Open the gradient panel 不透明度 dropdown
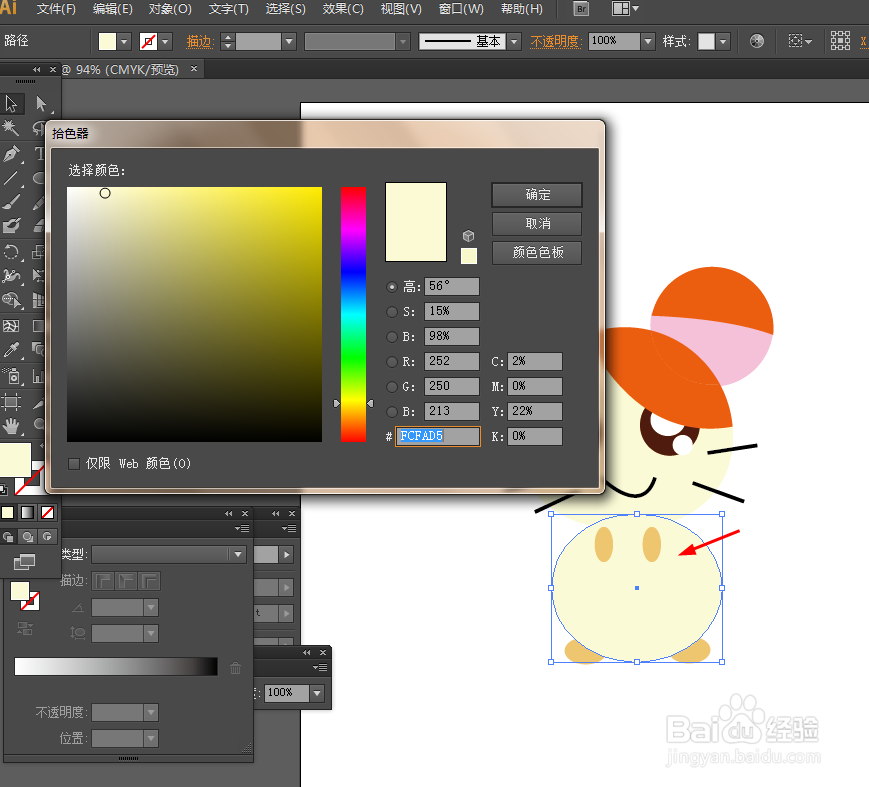This screenshot has width=869, height=787. coord(151,713)
